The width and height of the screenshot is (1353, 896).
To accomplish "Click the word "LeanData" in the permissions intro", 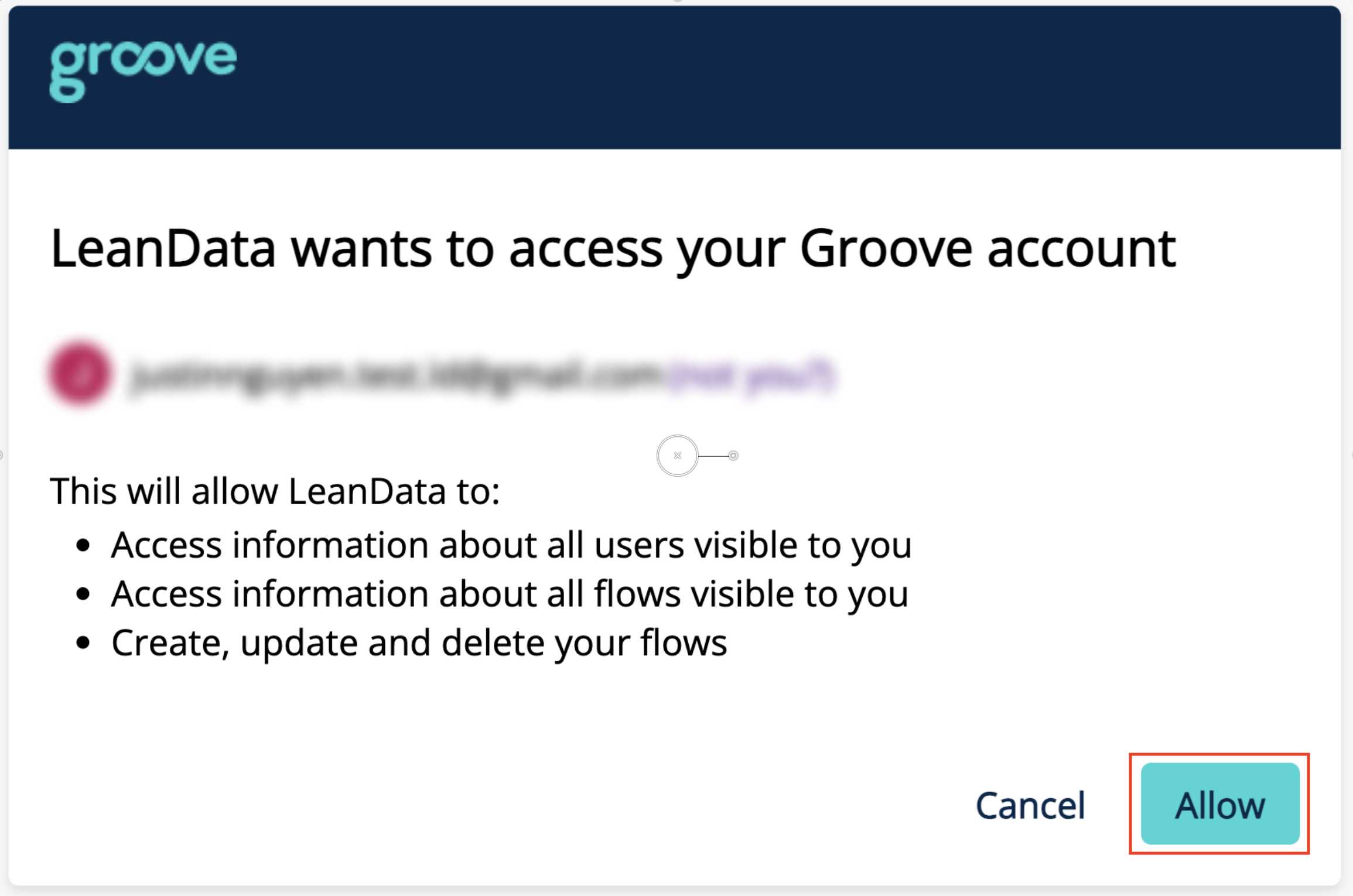I will click(367, 491).
